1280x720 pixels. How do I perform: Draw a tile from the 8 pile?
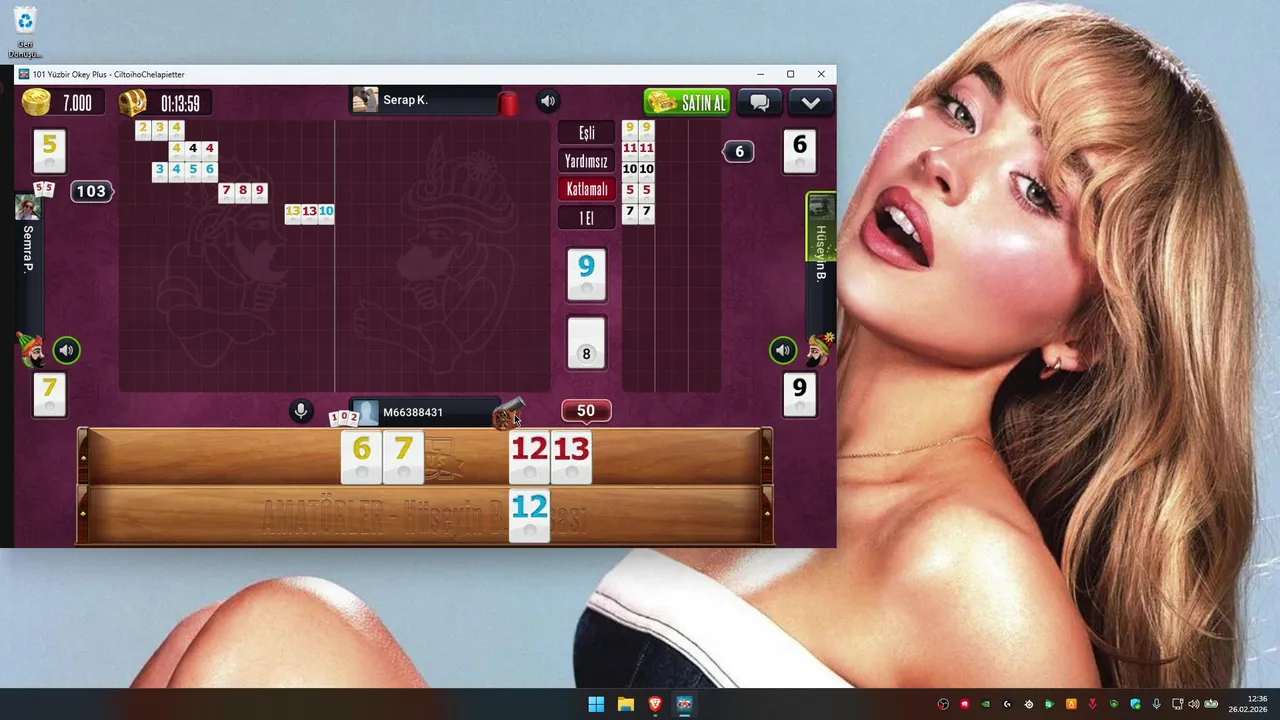(586, 344)
